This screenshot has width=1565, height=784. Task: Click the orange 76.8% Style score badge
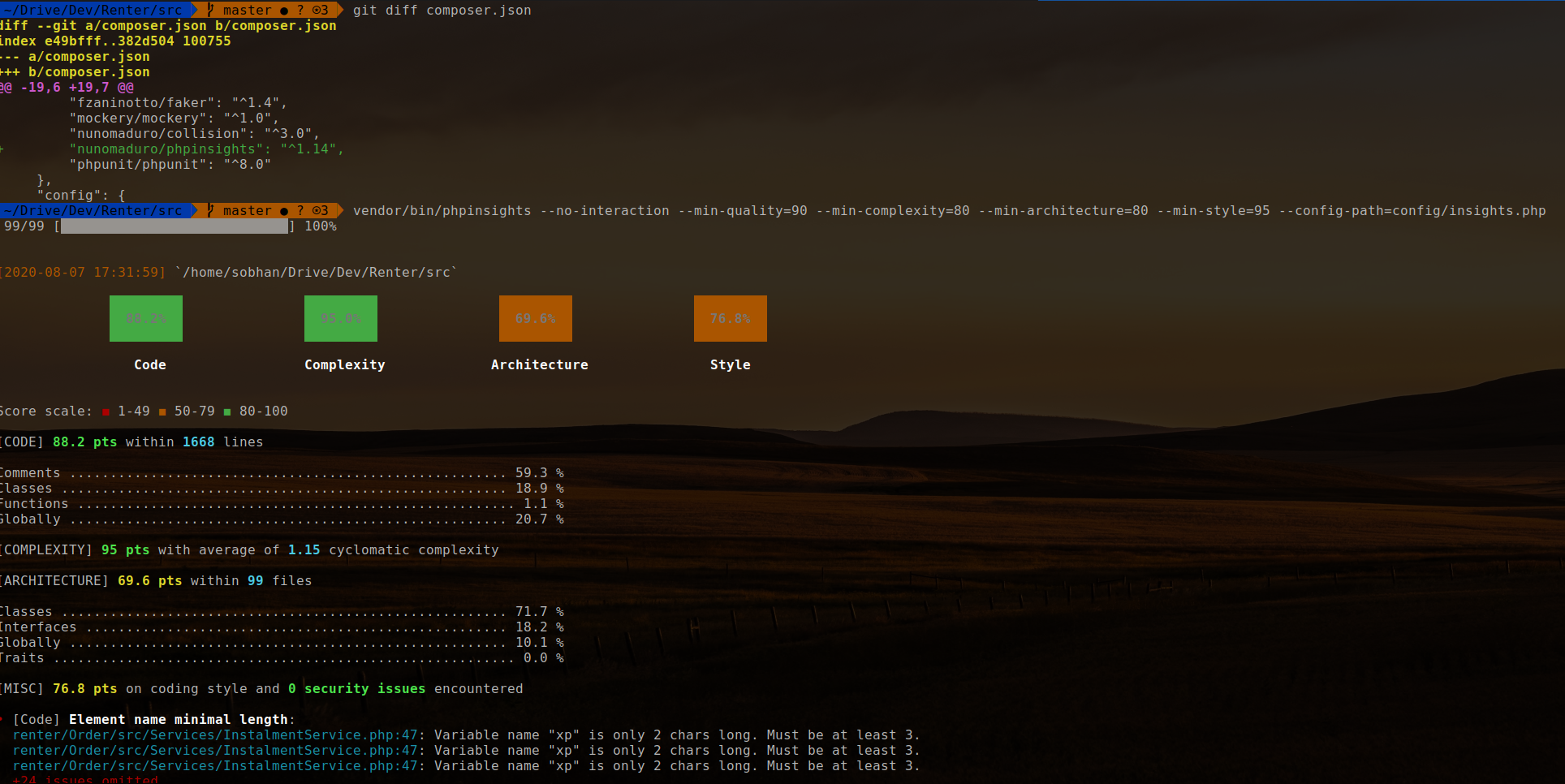point(730,318)
